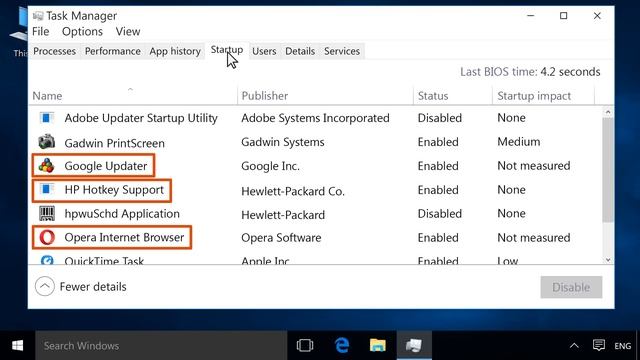Maximize the Task Manager window
Screen dimensions: 640x360
pyautogui.click(x=564, y=16)
